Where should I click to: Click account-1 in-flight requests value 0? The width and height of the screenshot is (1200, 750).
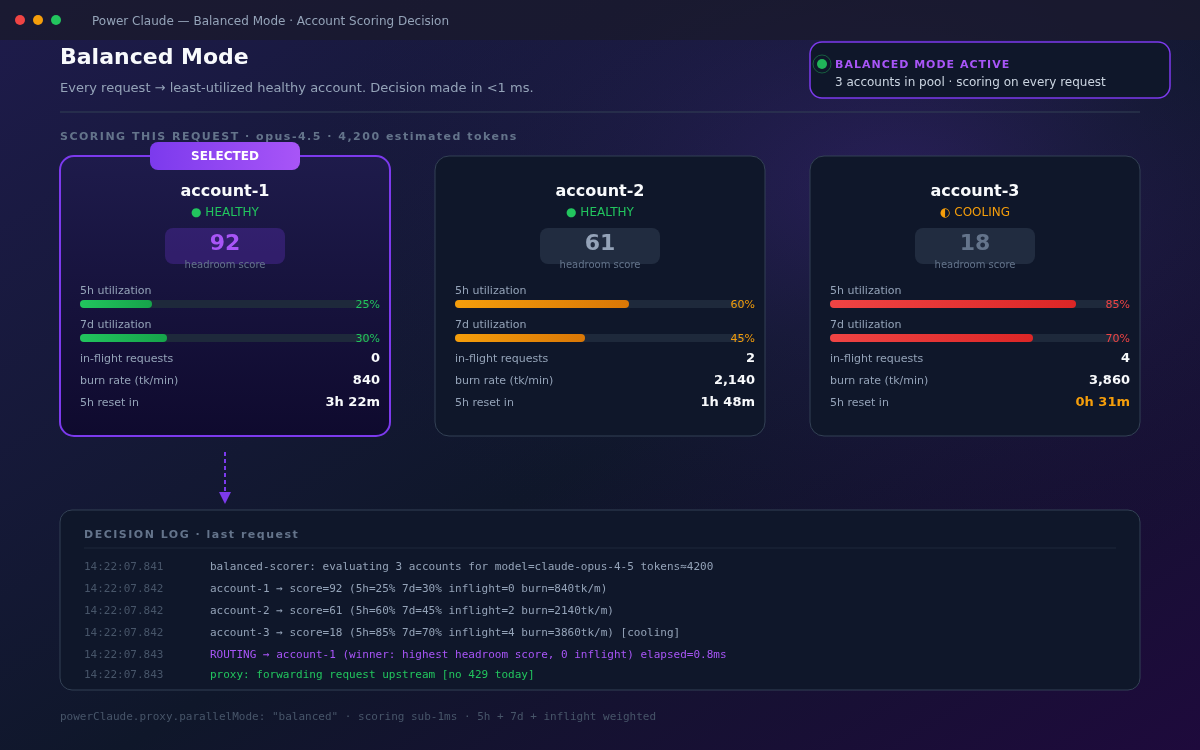tap(375, 358)
